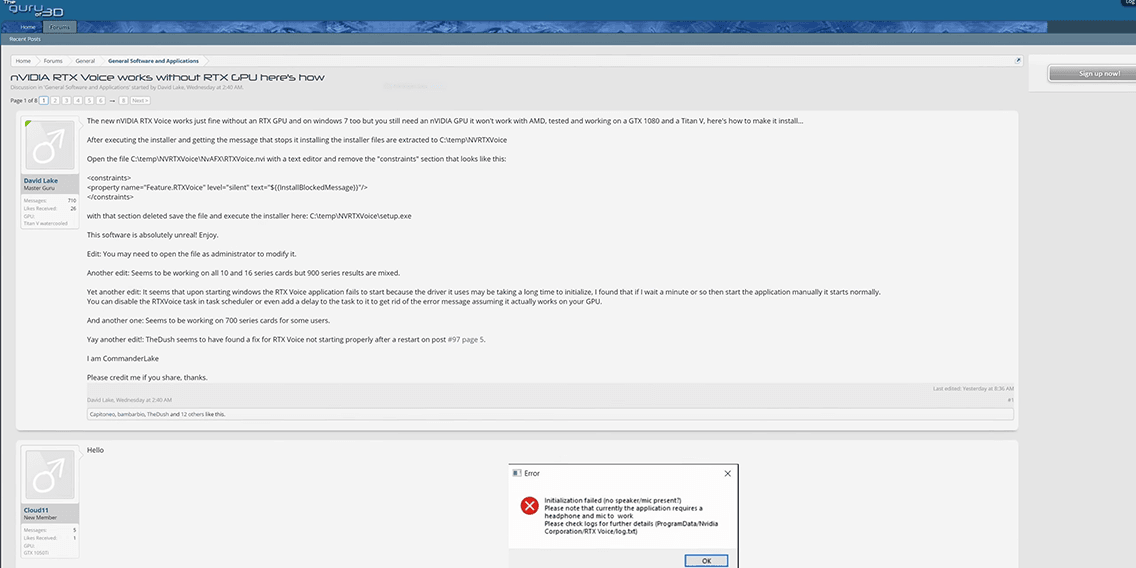Go to the Home breadcrumb
The height and width of the screenshot is (568, 1136).
(x=23, y=61)
